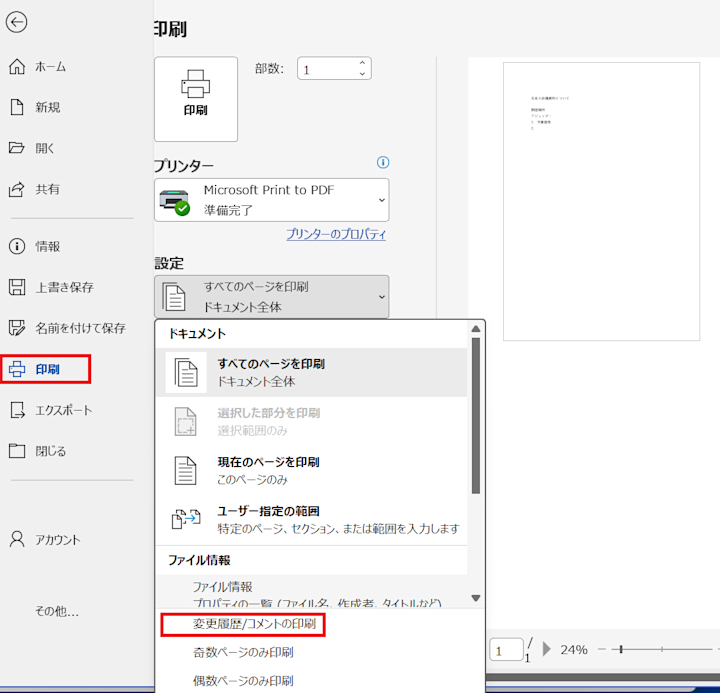This screenshot has width=720, height=693.
Task: Collapse the すべてのページを印刷 settings dropdown
Action: 382,297
